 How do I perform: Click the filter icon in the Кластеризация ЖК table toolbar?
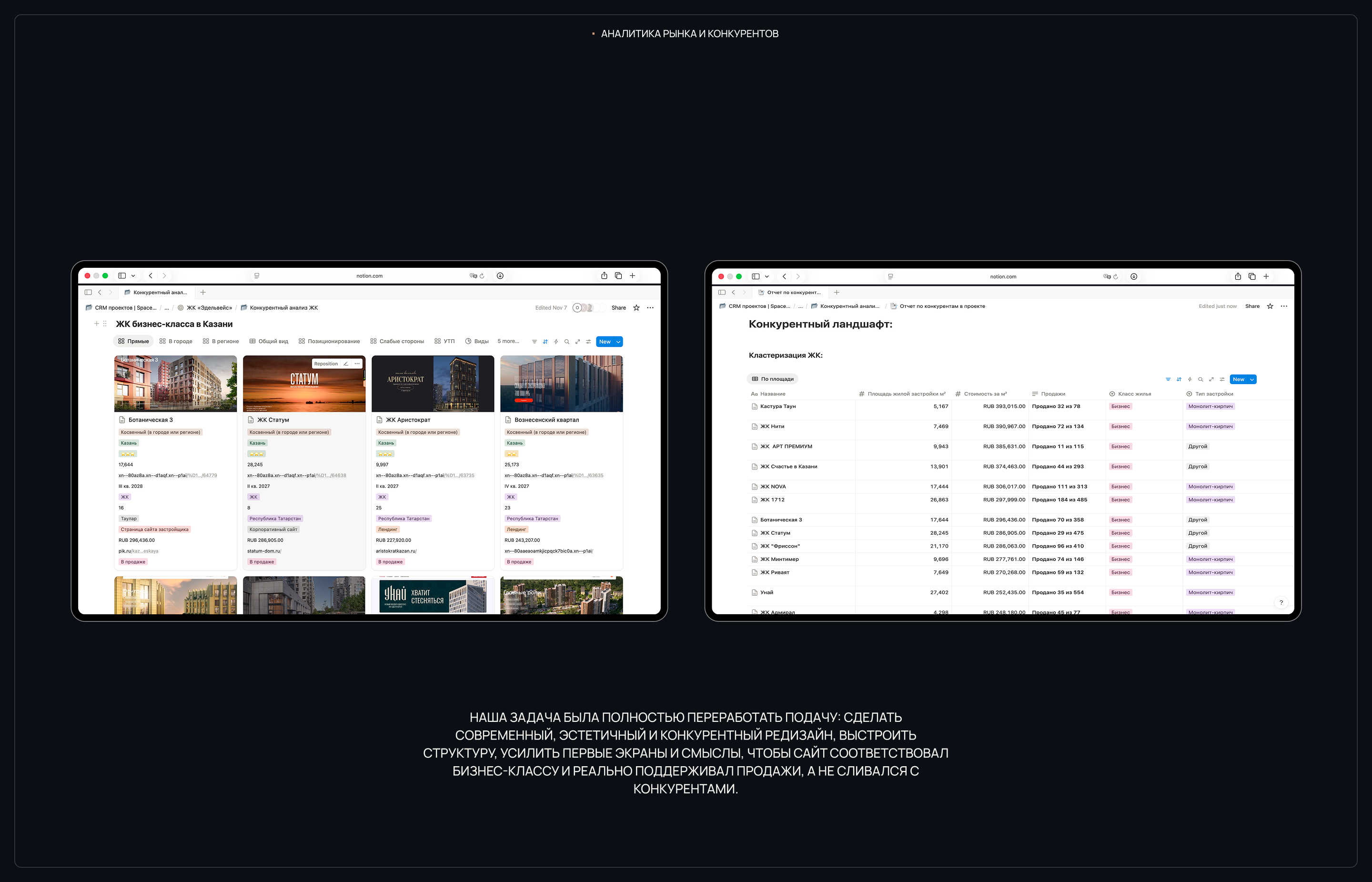coord(1168,380)
